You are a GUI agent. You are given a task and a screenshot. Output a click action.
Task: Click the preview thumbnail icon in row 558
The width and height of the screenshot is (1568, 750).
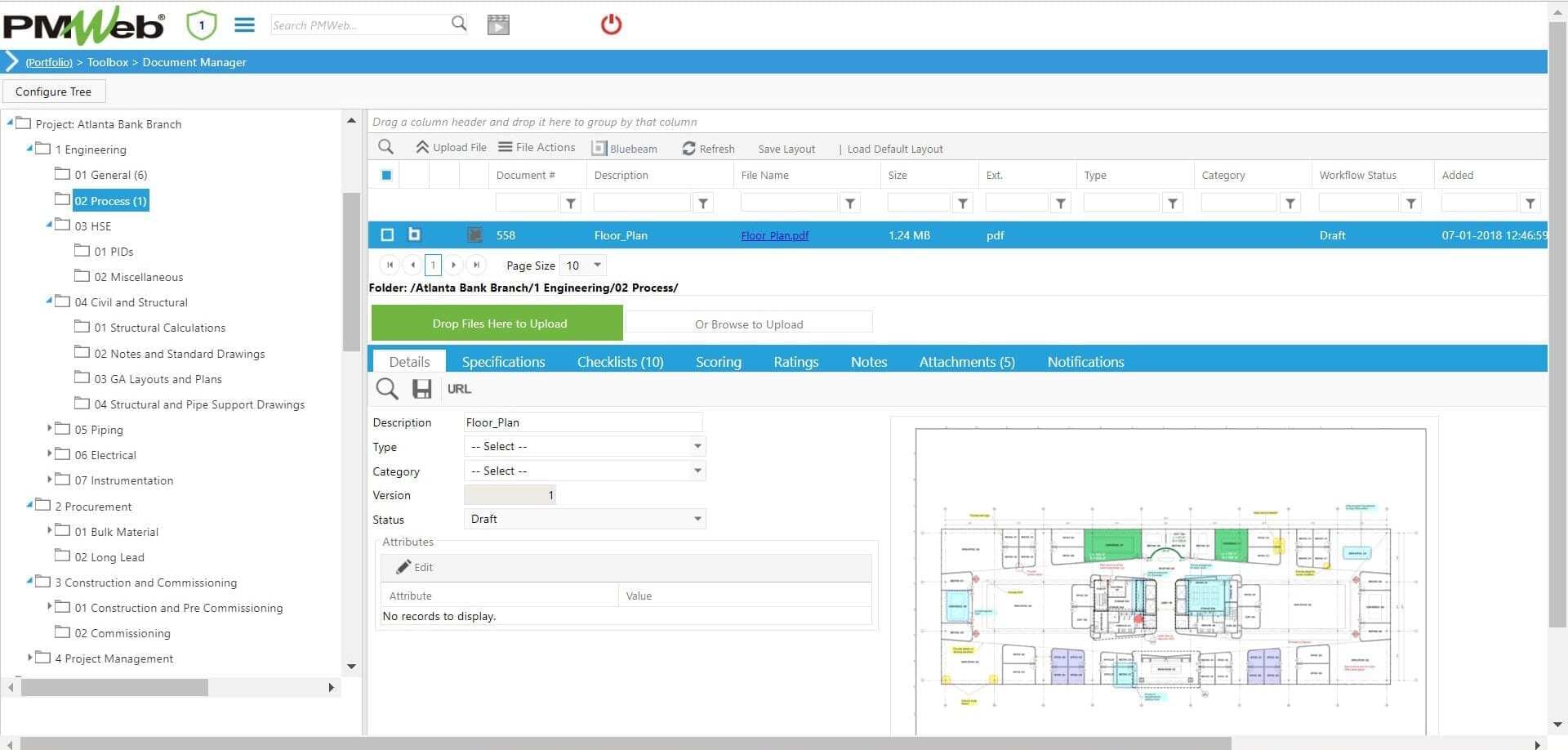(x=474, y=234)
